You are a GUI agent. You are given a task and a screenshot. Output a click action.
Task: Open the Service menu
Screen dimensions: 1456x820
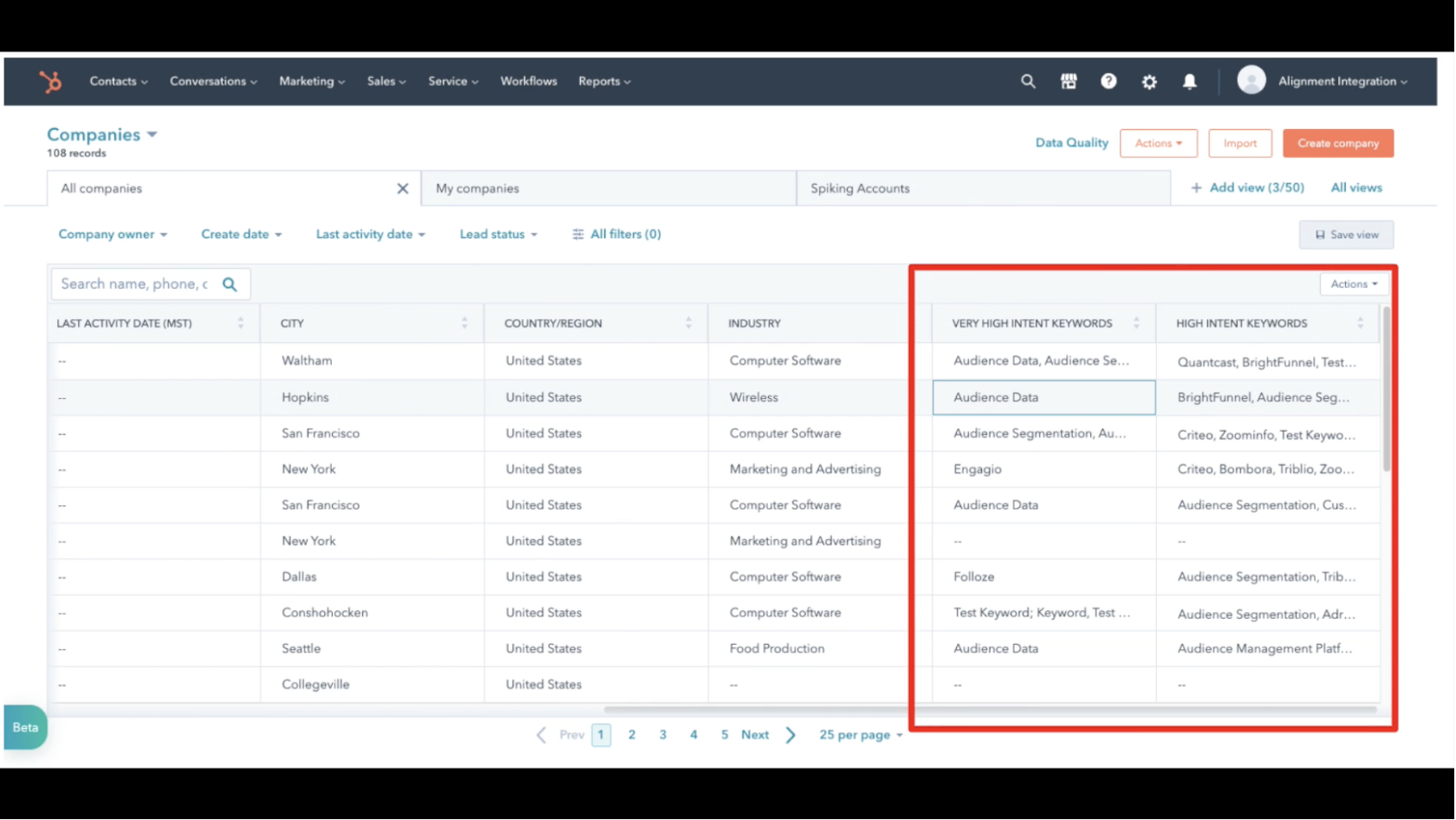pyautogui.click(x=453, y=81)
